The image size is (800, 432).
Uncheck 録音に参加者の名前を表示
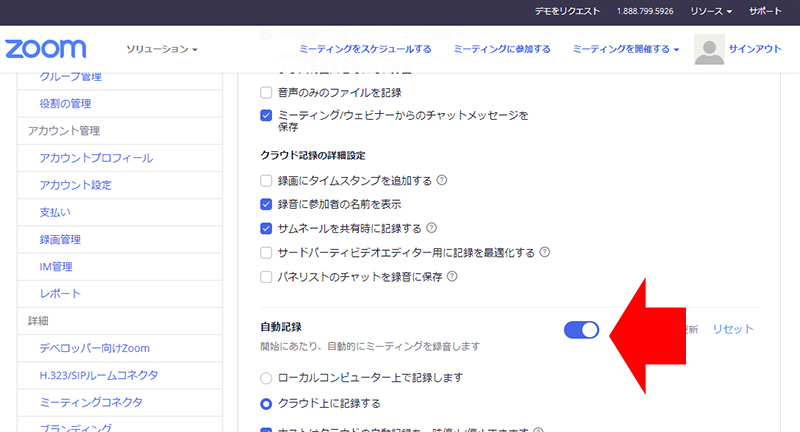(266, 204)
